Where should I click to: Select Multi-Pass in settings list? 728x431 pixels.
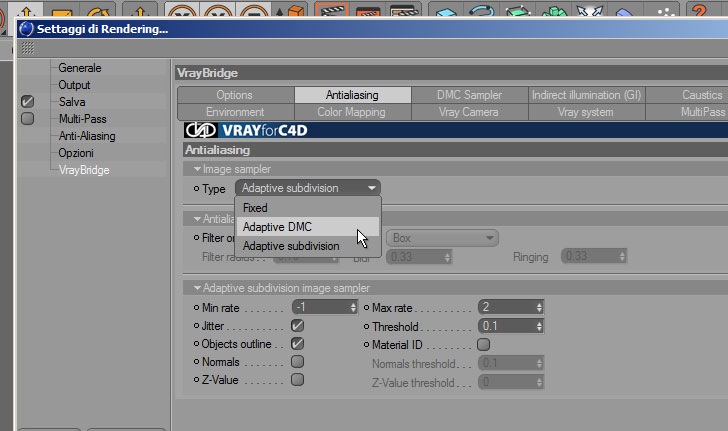[x=83, y=119]
